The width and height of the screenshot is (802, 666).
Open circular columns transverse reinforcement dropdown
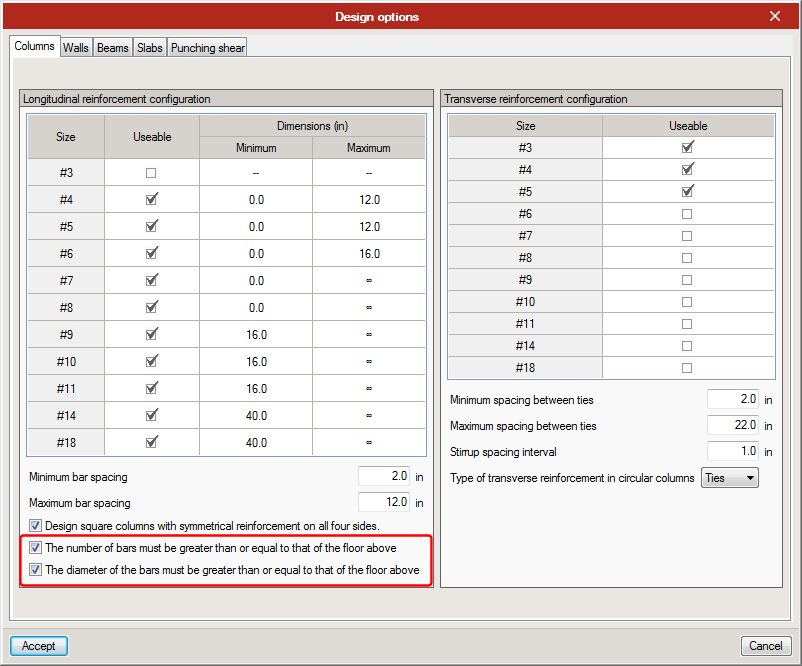click(x=730, y=478)
